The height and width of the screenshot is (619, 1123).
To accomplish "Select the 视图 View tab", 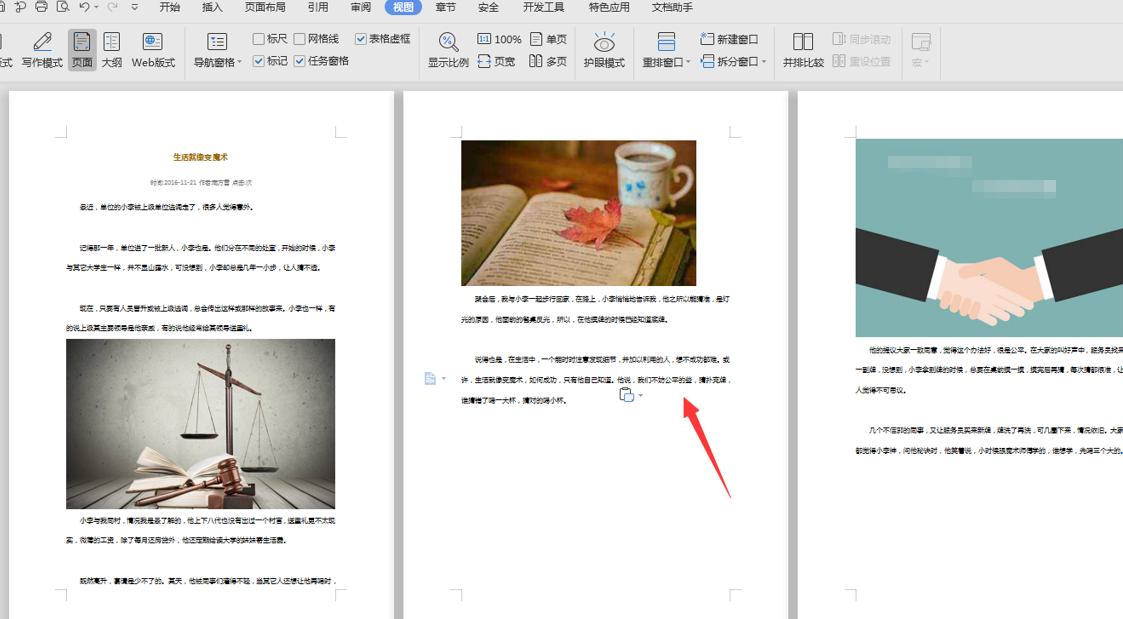I will (403, 7).
